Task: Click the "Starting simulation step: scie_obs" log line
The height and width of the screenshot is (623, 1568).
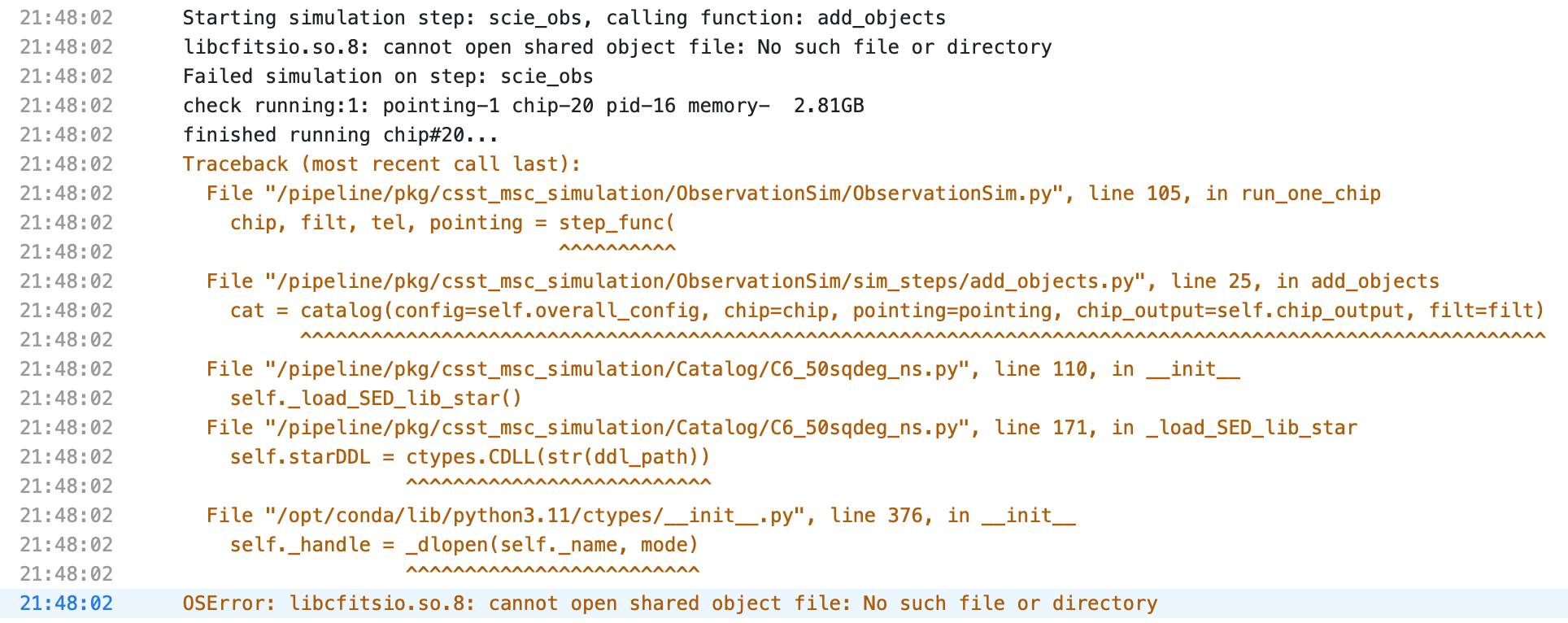Action: [564, 18]
